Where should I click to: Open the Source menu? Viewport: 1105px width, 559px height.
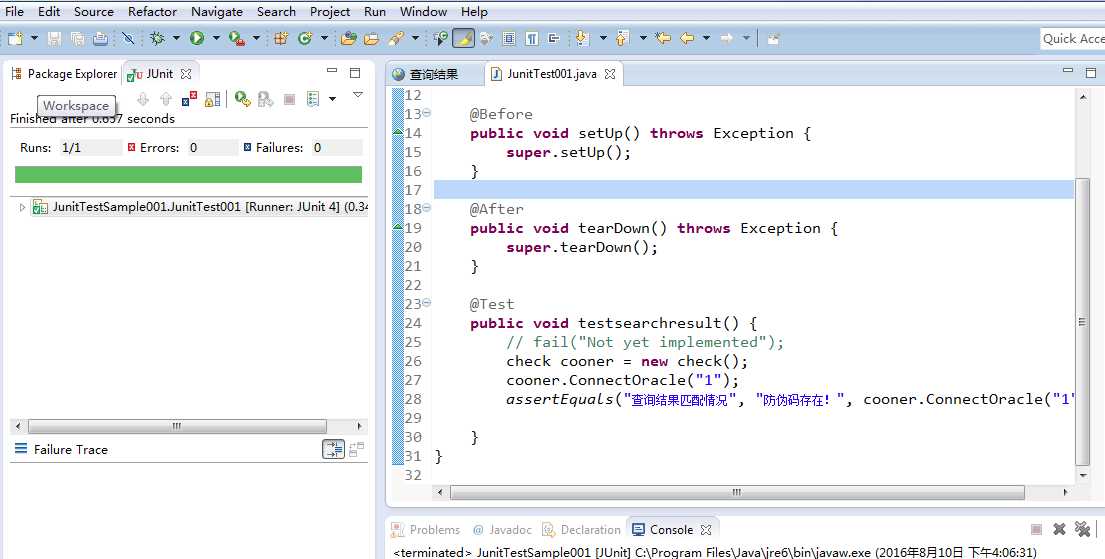coord(94,11)
